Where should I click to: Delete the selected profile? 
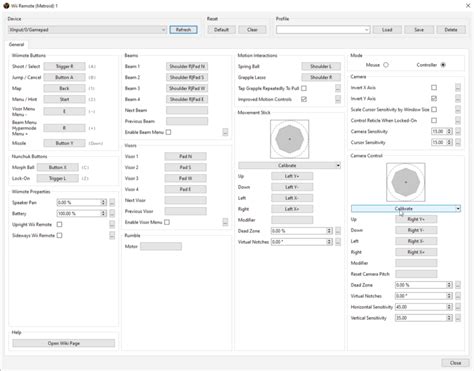[451, 30]
